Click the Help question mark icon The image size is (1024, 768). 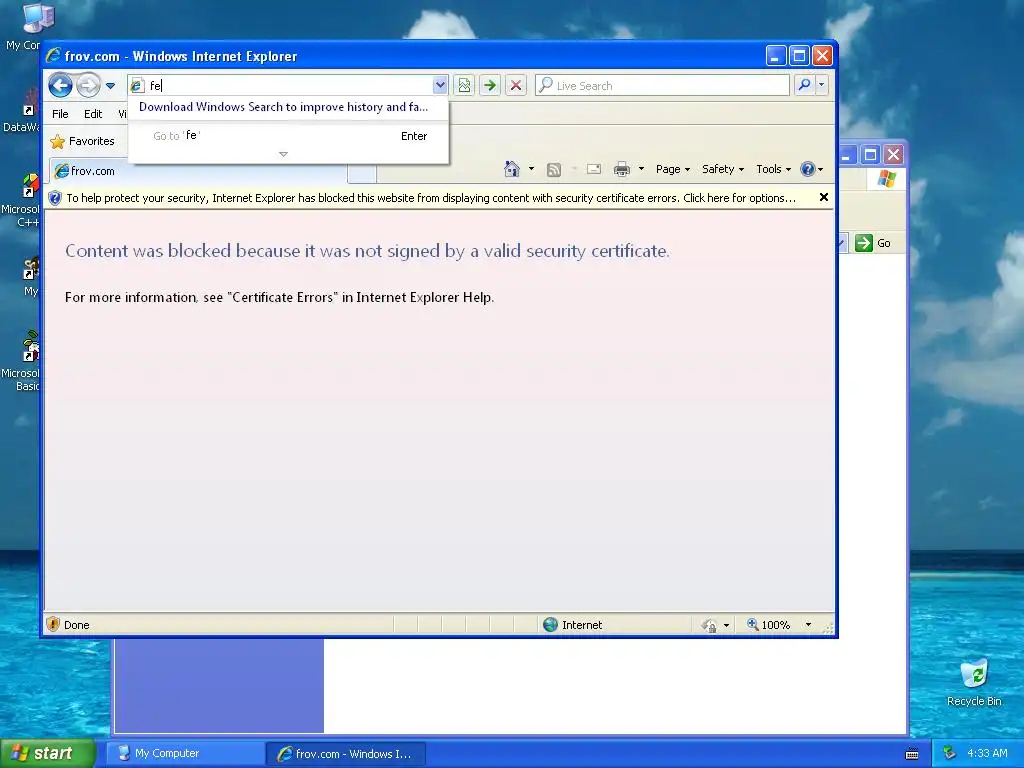pos(808,169)
